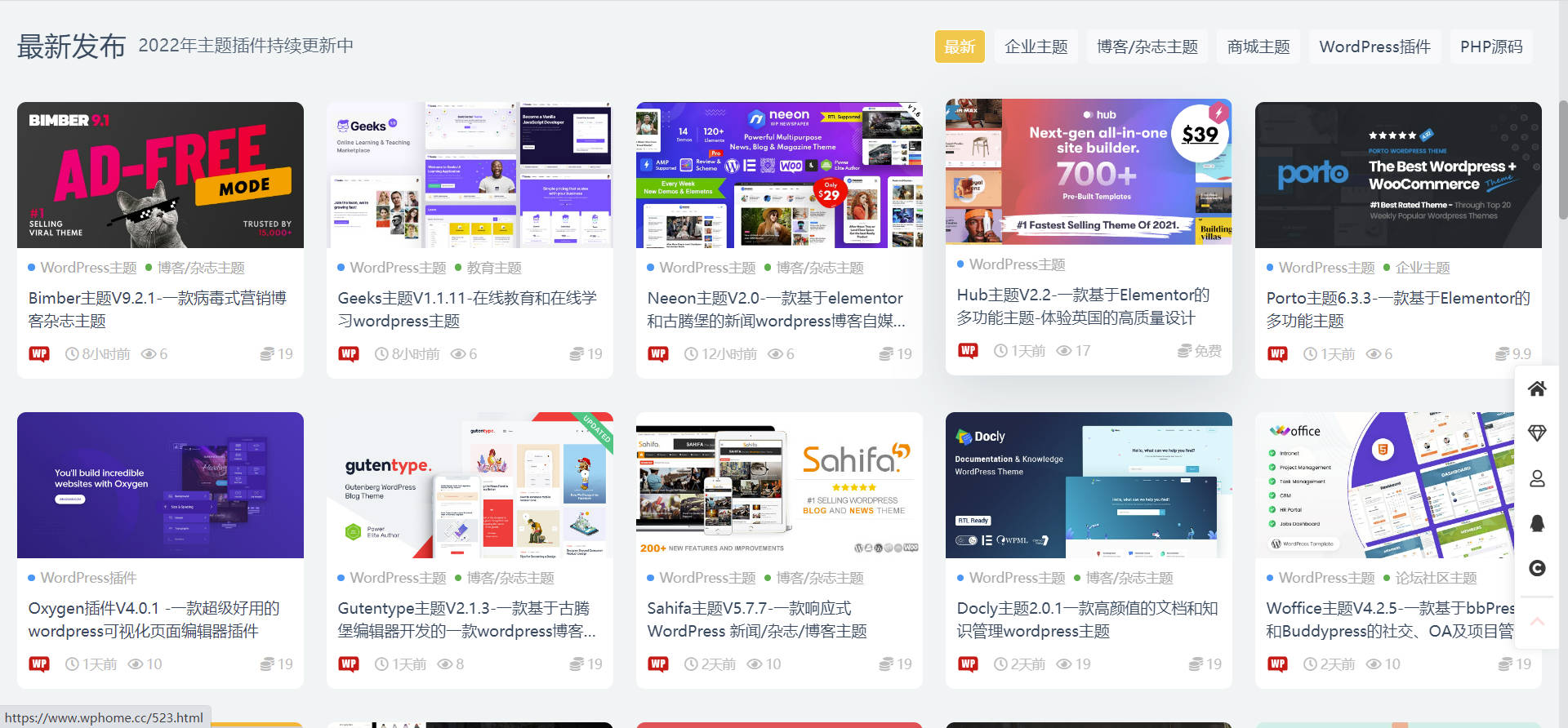Open the user profile icon in sidebar

click(1537, 478)
